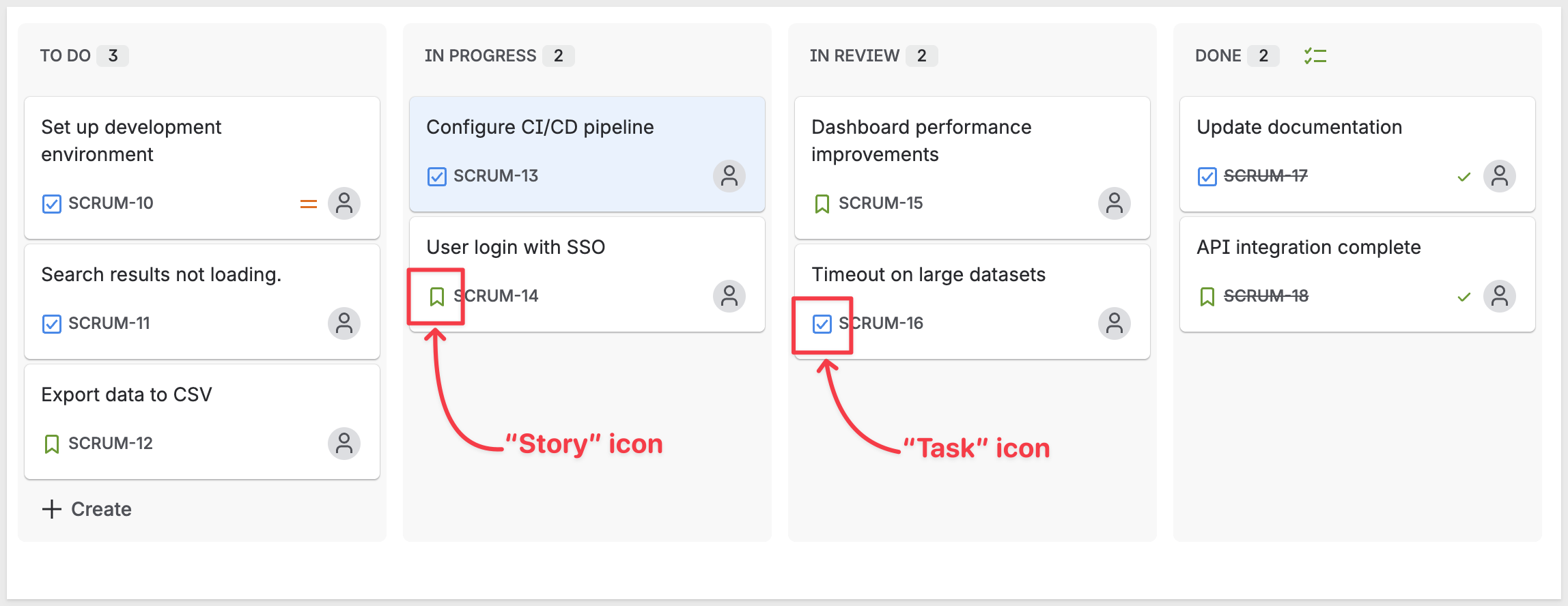Click the In Progress column header

point(480,56)
